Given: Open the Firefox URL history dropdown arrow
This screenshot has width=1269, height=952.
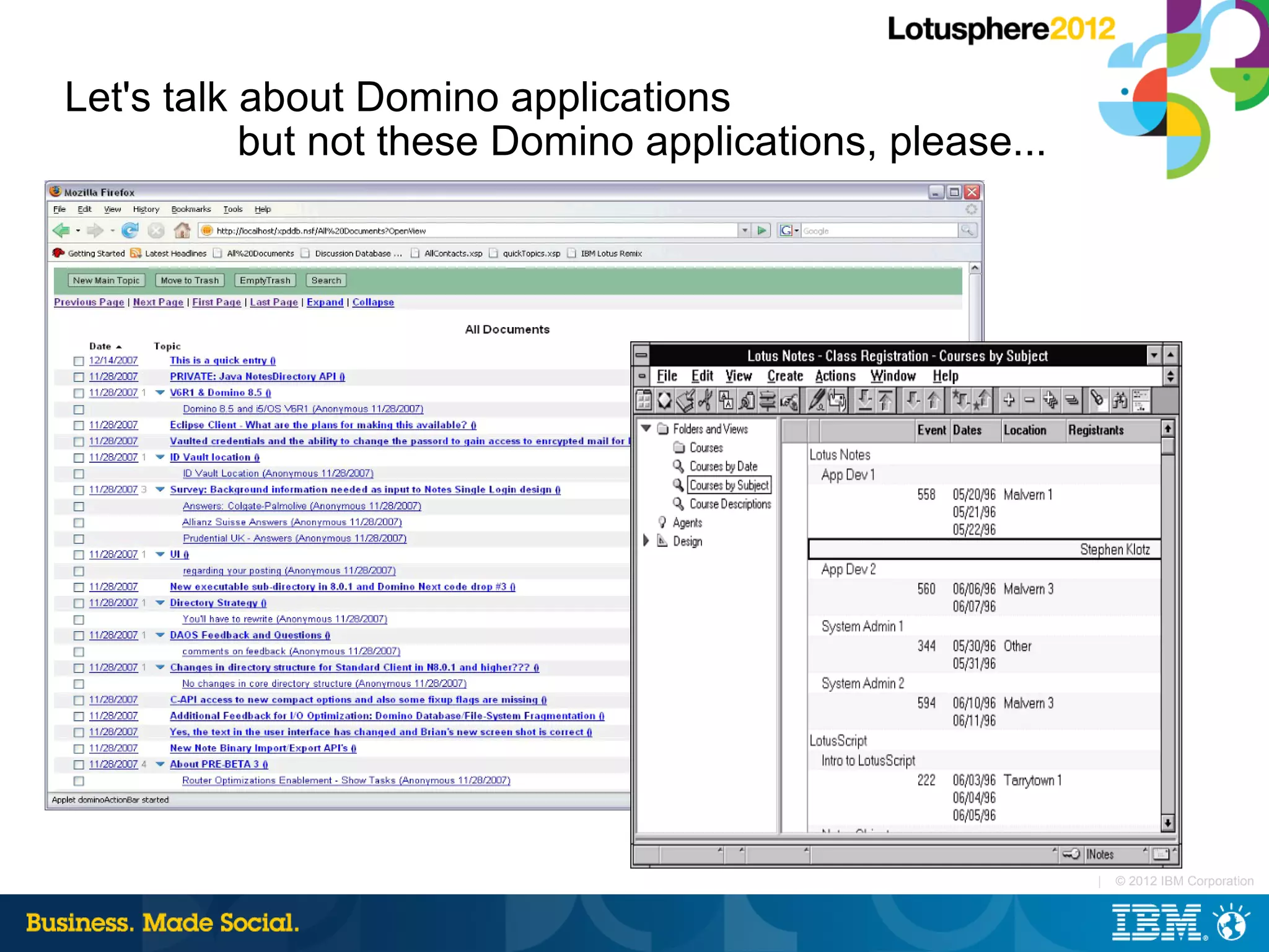Looking at the screenshot, I should (745, 231).
